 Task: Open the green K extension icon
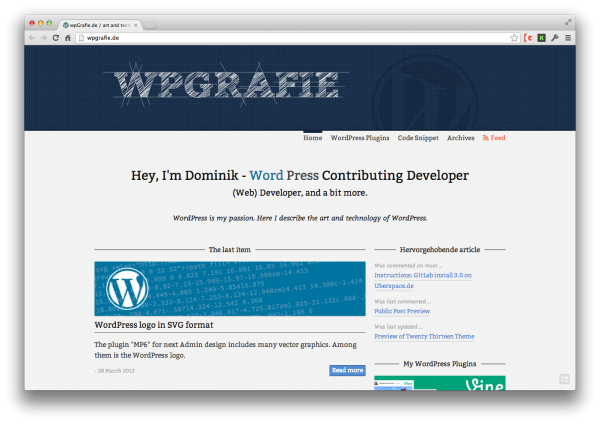(x=541, y=38)
